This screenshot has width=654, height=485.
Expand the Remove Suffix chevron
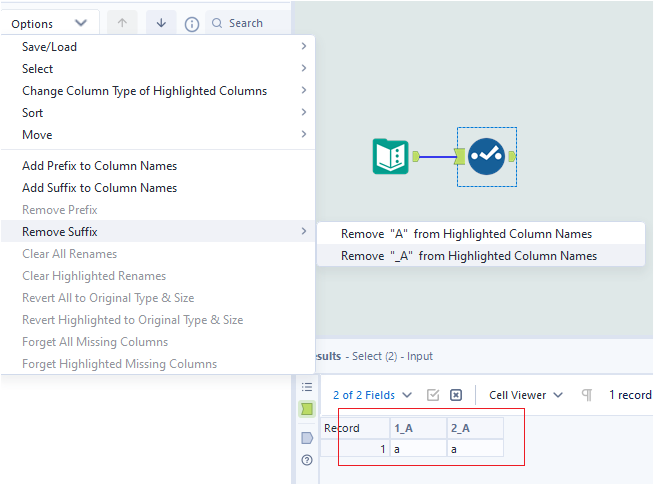pyautogui.click(x=304, y=231)
